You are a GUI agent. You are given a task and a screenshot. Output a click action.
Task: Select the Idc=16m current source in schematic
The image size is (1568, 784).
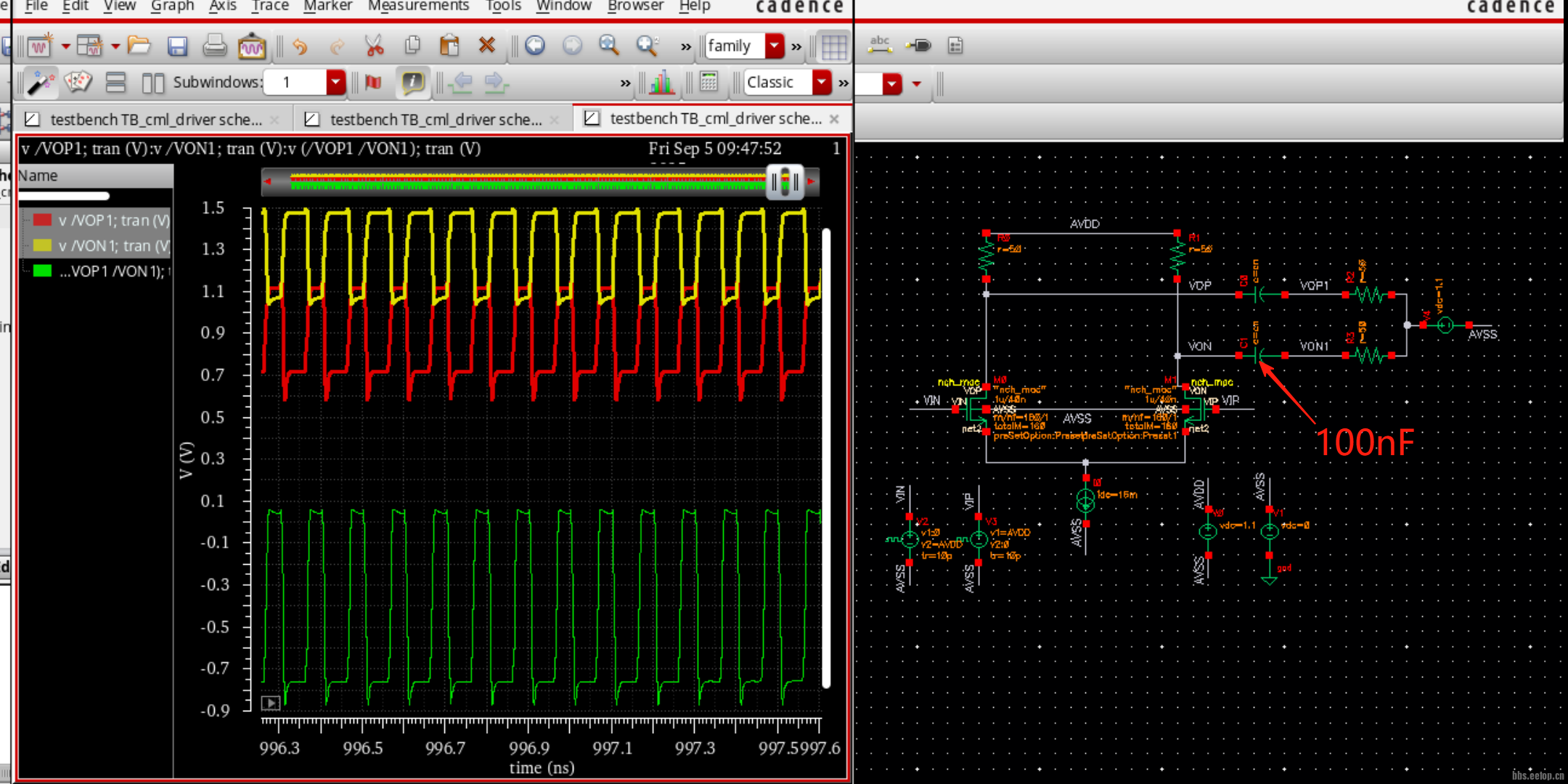tap(1086, 499)
